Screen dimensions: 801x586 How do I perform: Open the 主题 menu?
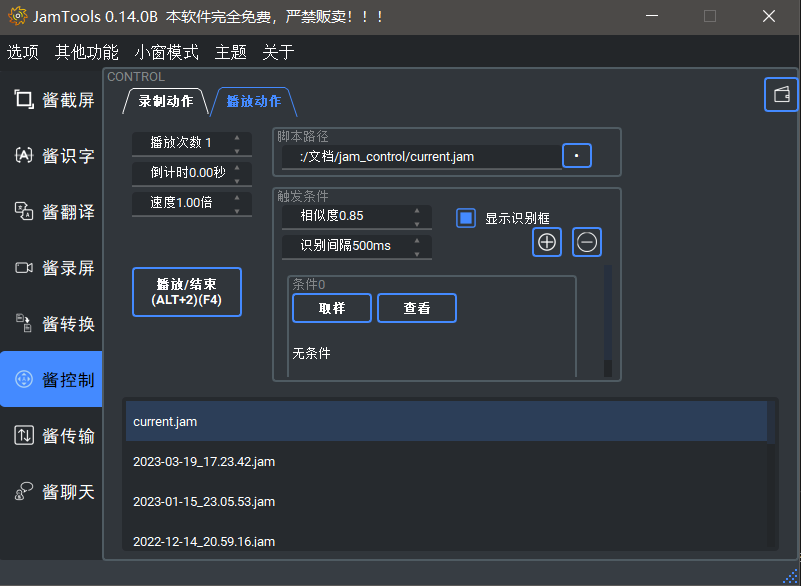pos(230,52)
